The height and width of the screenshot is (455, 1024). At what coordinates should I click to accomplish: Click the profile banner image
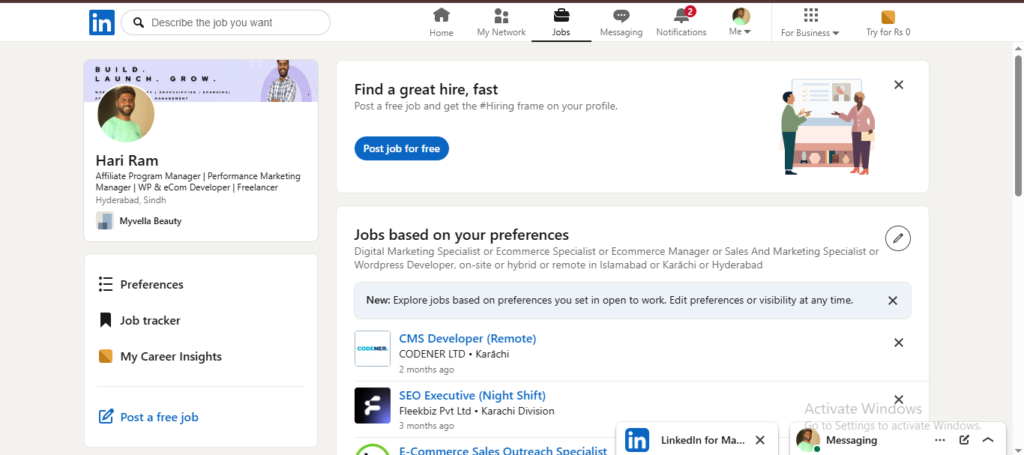pyautogui.click(x=201, y=81)
